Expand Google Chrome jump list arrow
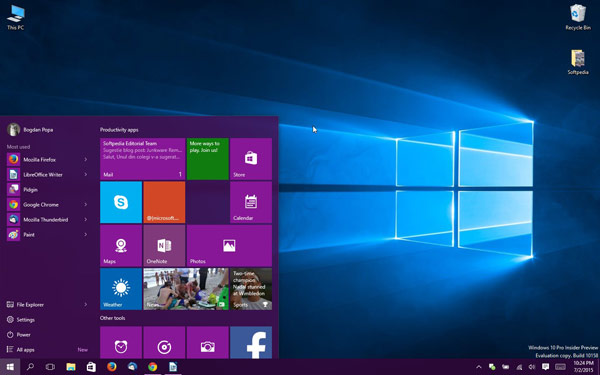This screenshot has width=600, height=375. [86, 204]
